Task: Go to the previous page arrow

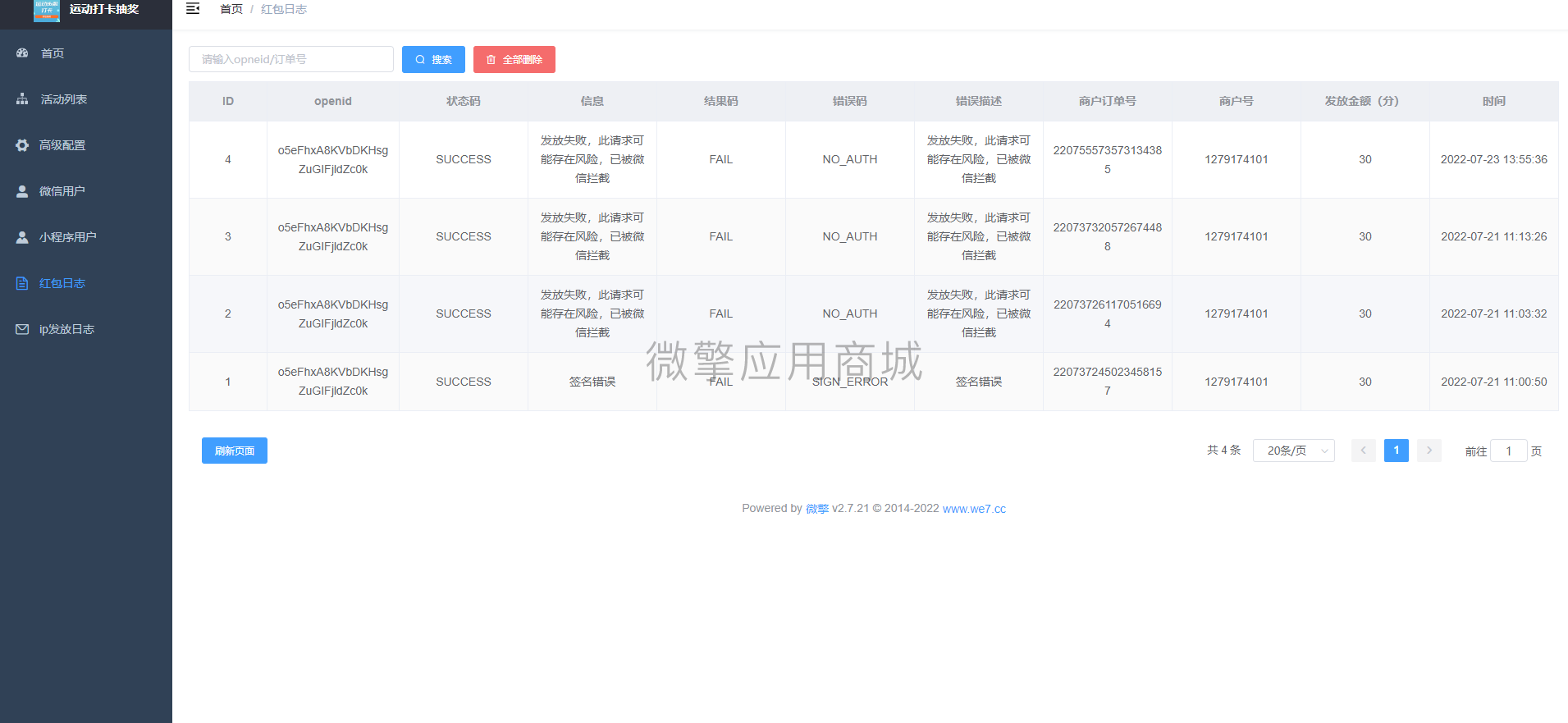Action: 1364,451
